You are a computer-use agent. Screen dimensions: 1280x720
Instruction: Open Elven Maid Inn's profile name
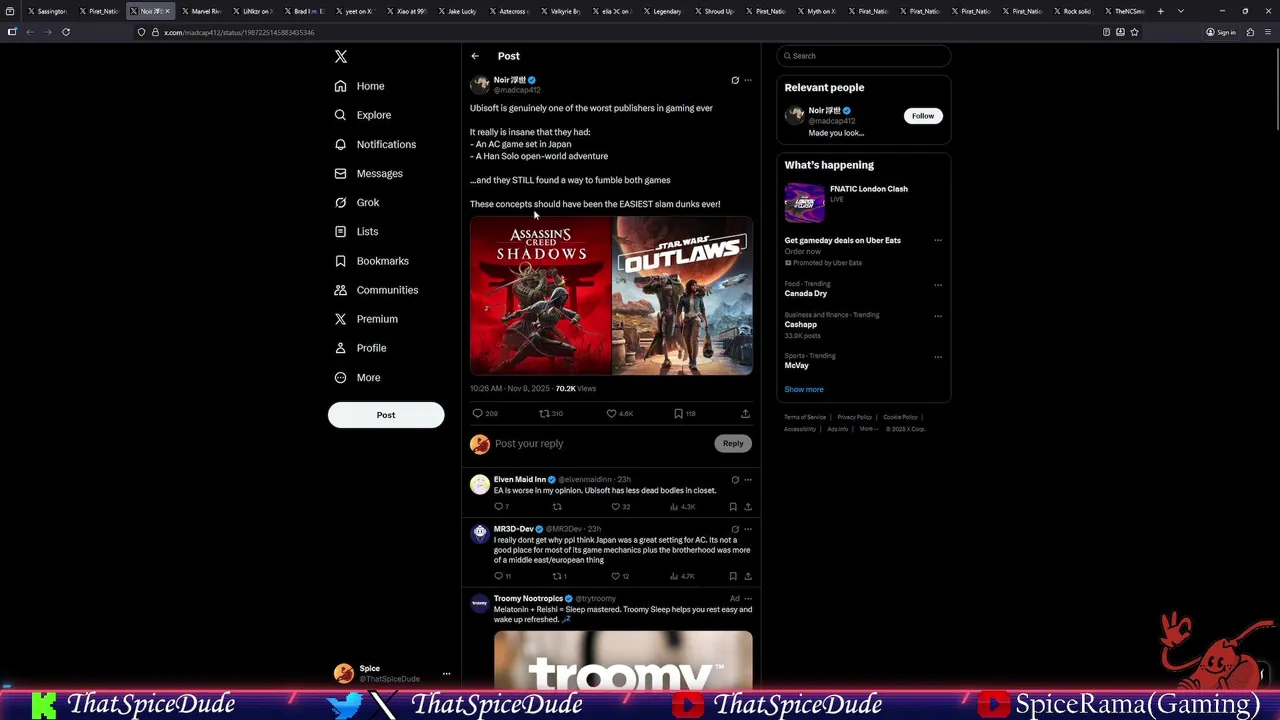click(519, 480)
